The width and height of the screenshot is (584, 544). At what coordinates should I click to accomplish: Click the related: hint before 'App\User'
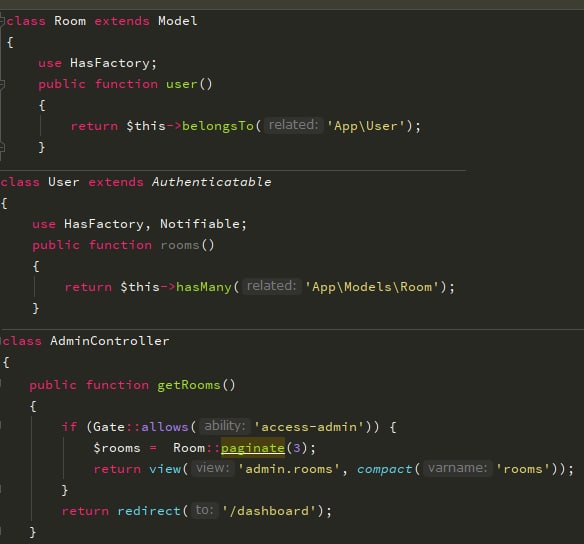[x=293, y=125]
